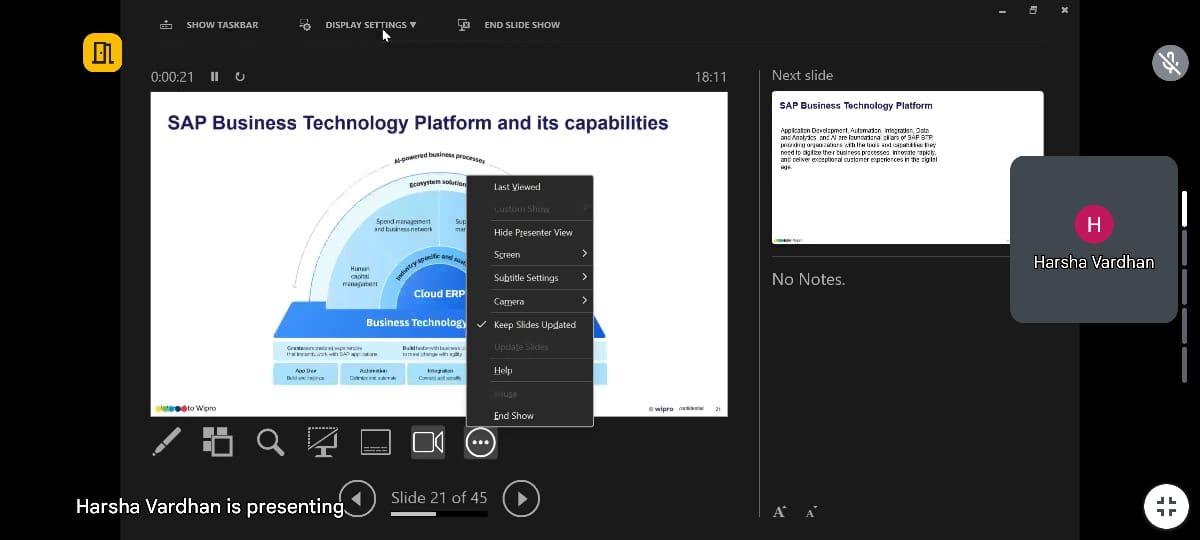This screenshot has width=1200, height=540.
Task: Click the slide progress bar
Action: 439,514
